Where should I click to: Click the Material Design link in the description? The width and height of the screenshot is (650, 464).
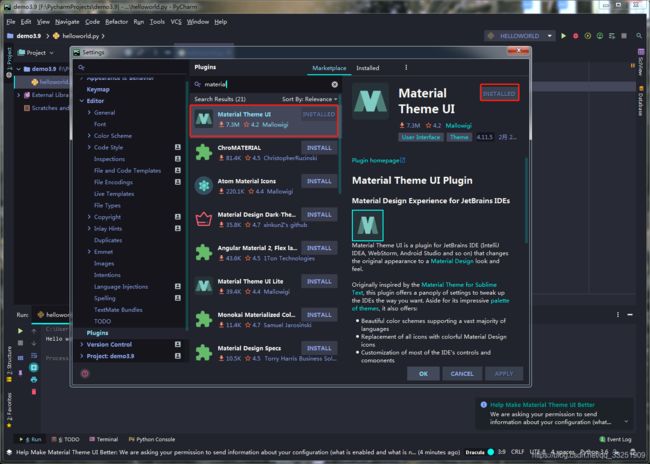point(452,261)
